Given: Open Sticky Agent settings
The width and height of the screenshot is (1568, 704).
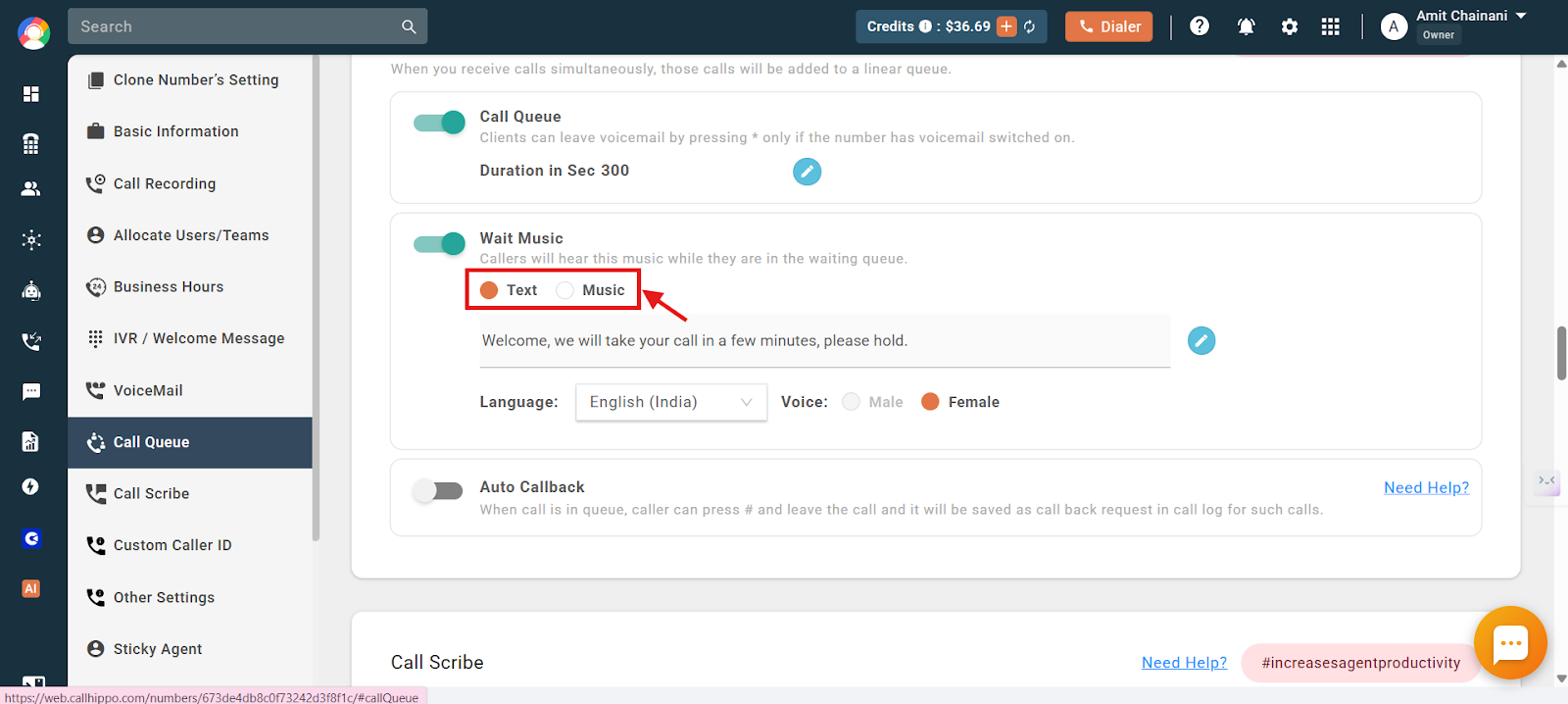Looking at the screenshot, I should [x=190, y=649].
